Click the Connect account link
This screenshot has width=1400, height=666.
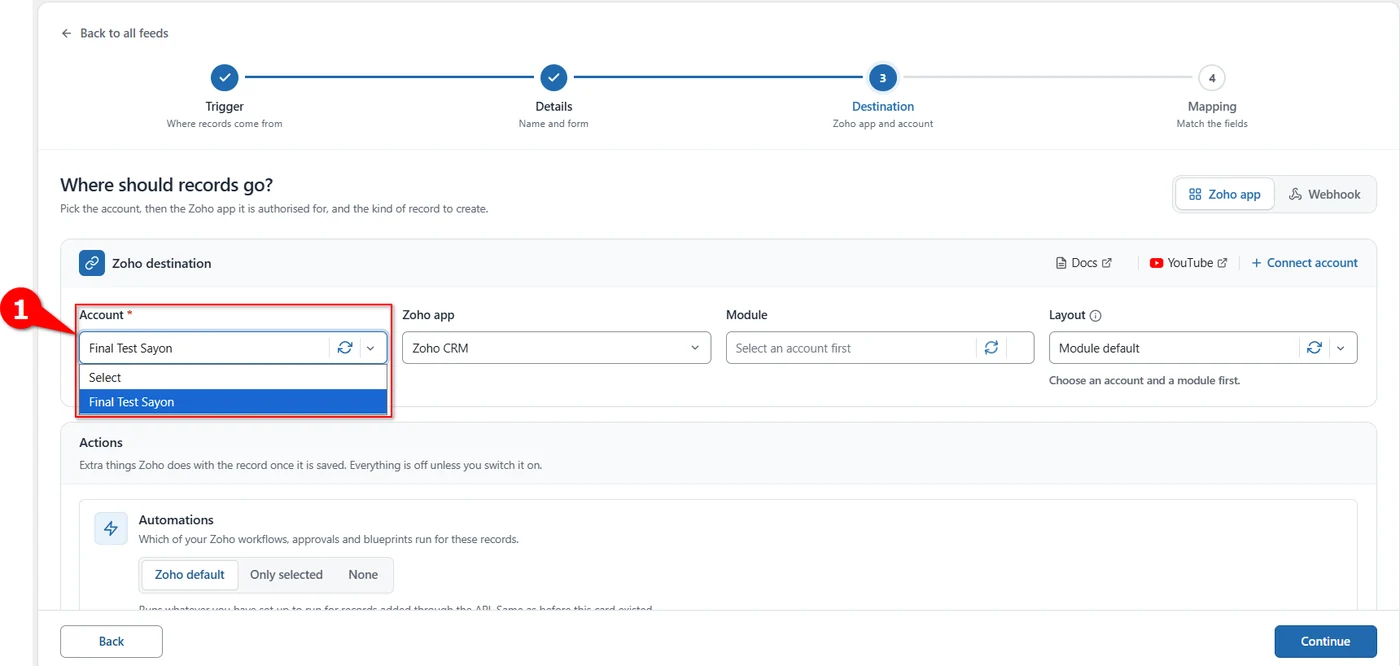(x=1304, y=263)
